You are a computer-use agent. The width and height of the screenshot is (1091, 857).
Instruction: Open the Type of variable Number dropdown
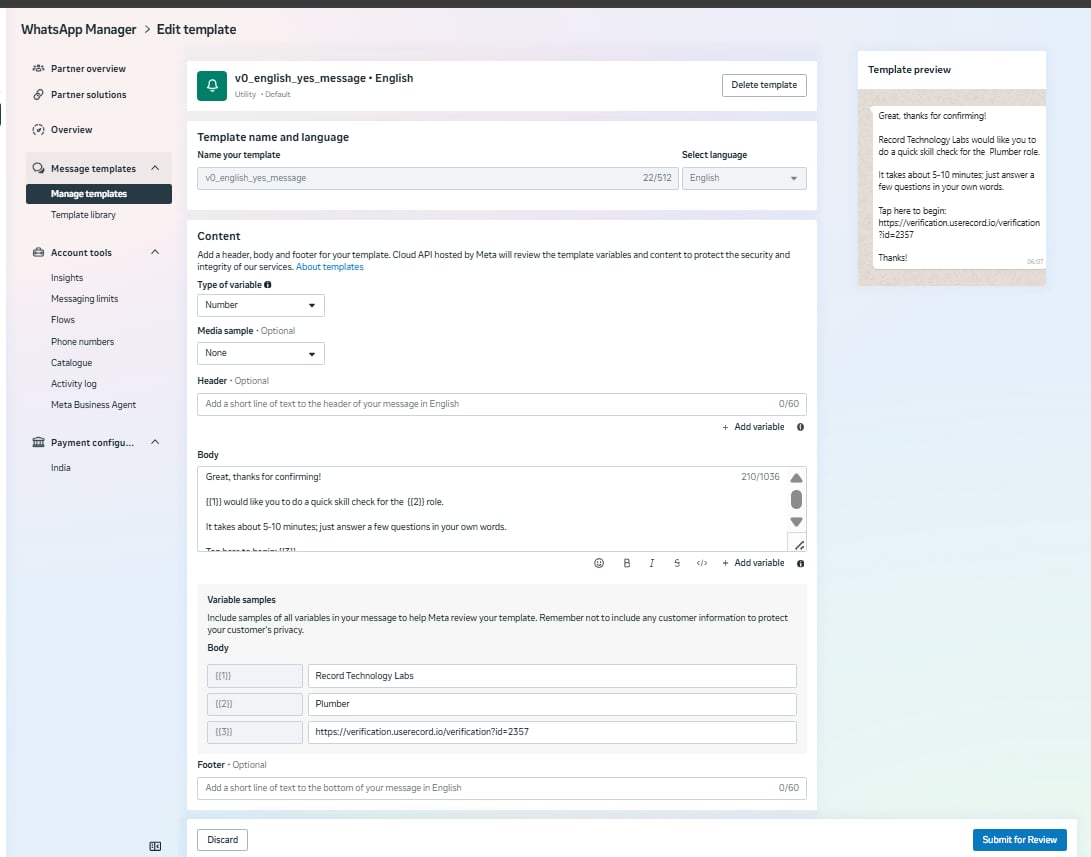click(261, 305)
